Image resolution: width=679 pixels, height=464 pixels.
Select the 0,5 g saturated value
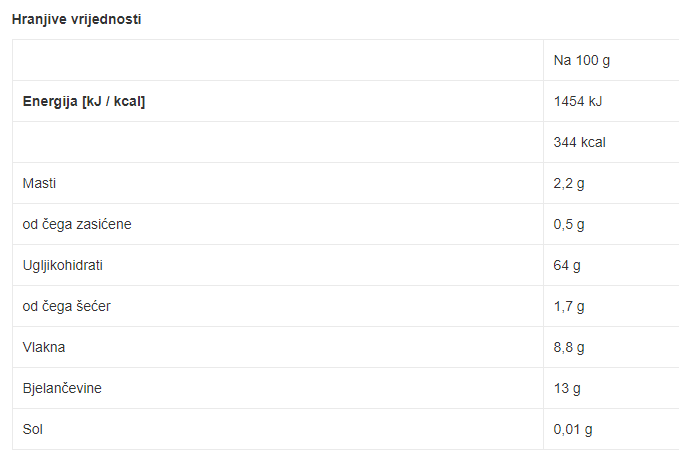[x=569, y=224]
